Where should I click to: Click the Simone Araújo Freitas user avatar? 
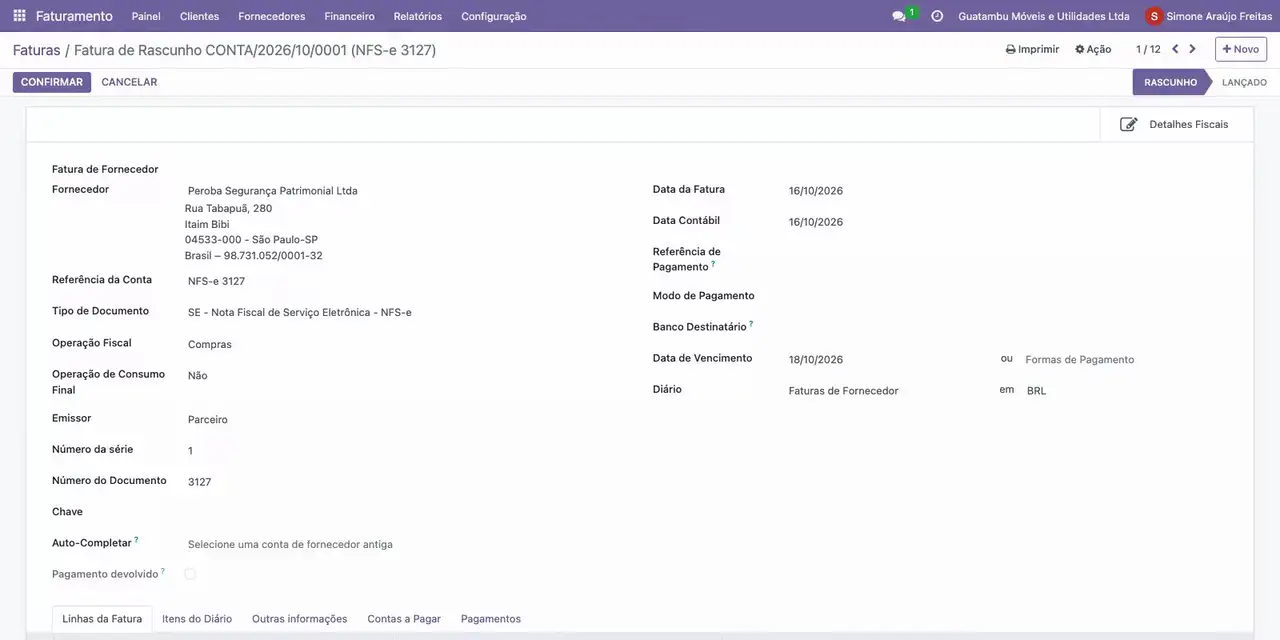point(1155,16)
